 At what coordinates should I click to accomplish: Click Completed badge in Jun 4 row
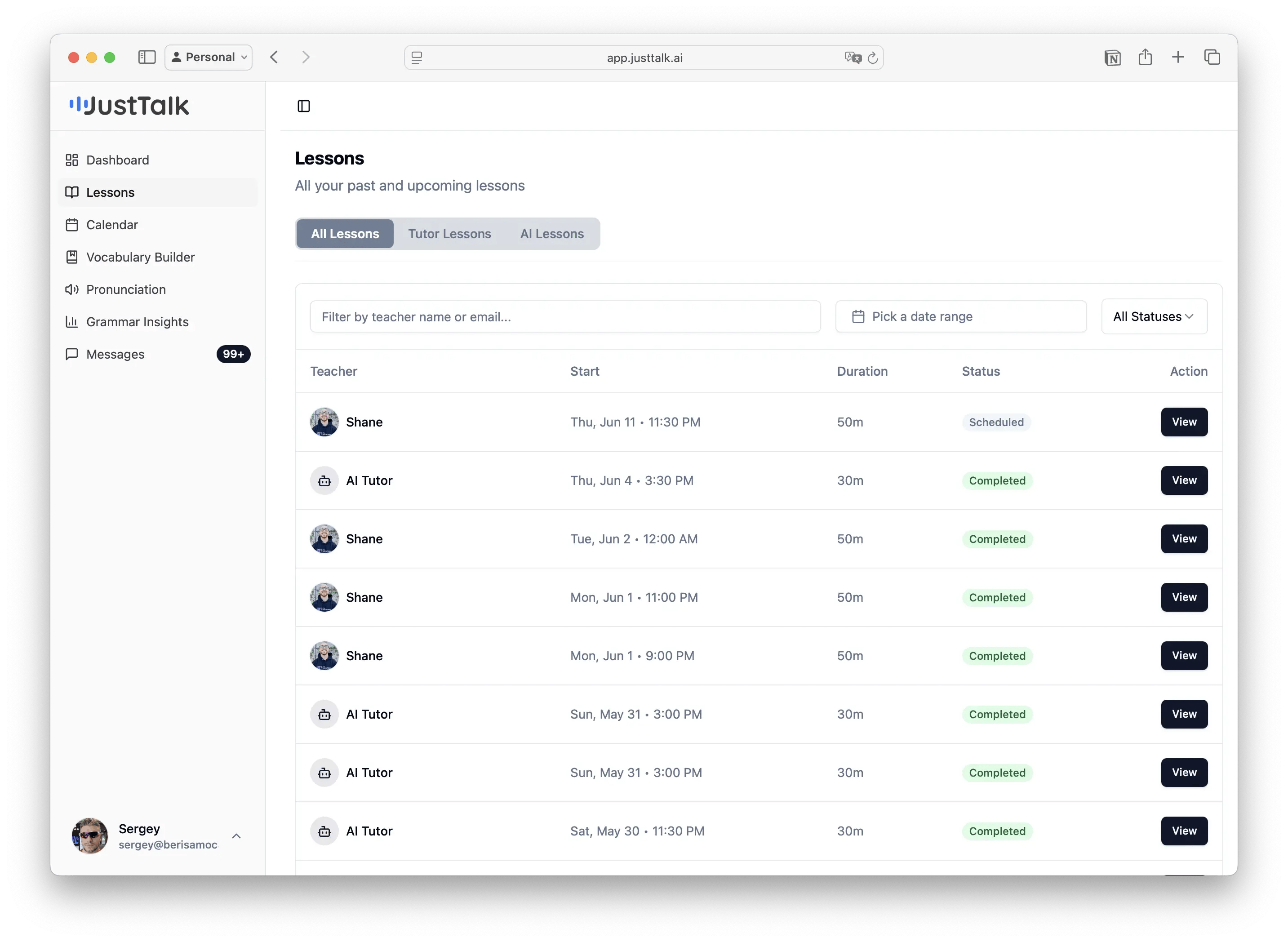point(997,481)
